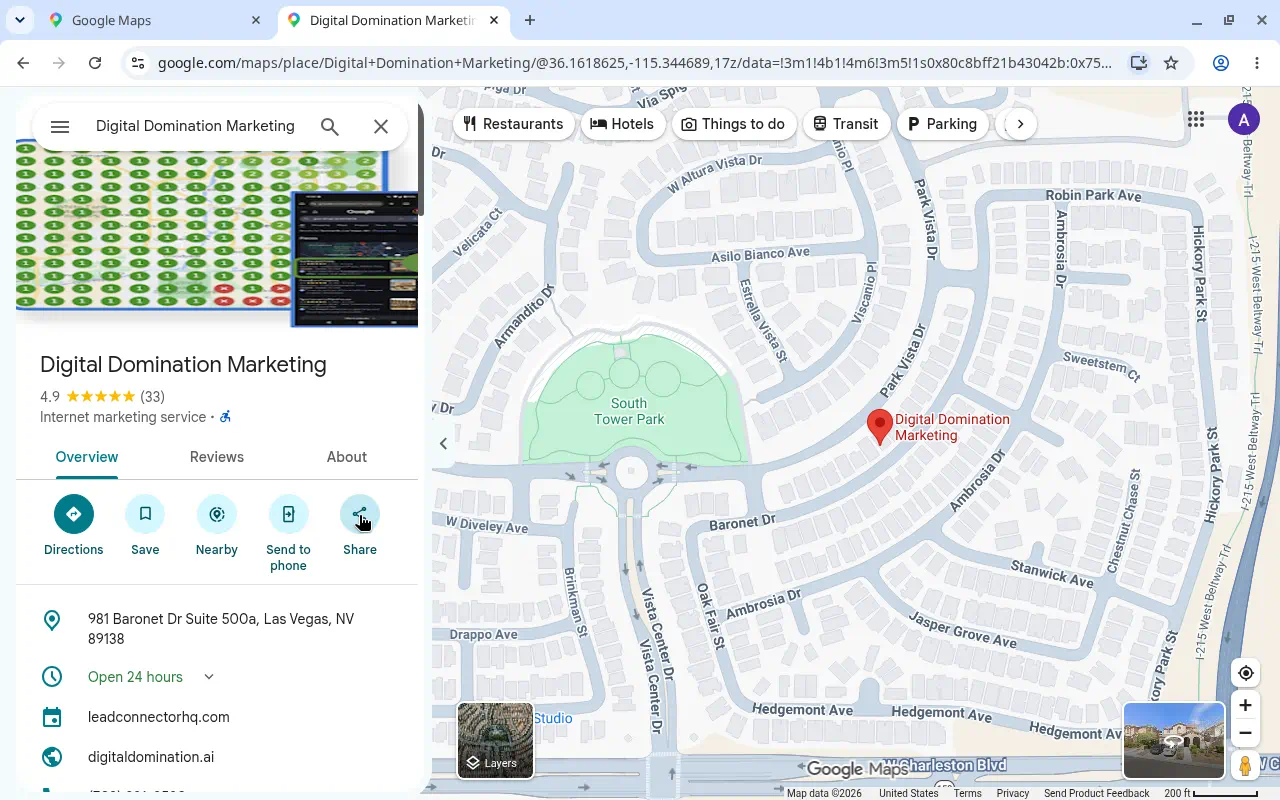Open the Chrome tab search dropdown
The height and width of the screenshot is (800, 1280).
[x=20, y=20]
